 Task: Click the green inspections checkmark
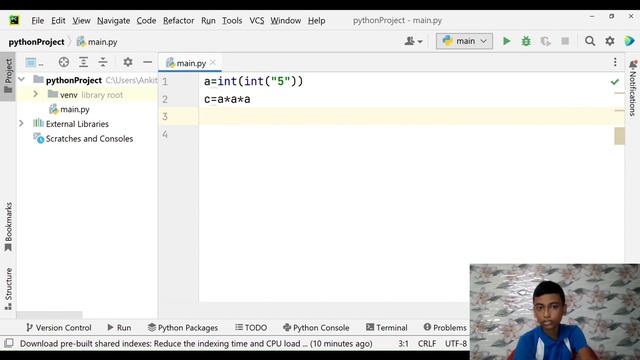[x=615, y=82]
